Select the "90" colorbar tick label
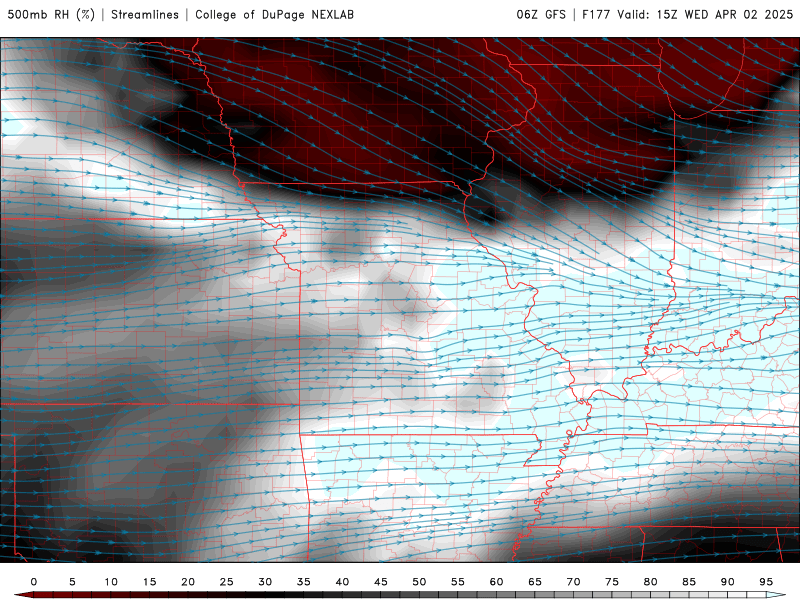This screenshot has height=600, width=800. click(728, 582)
